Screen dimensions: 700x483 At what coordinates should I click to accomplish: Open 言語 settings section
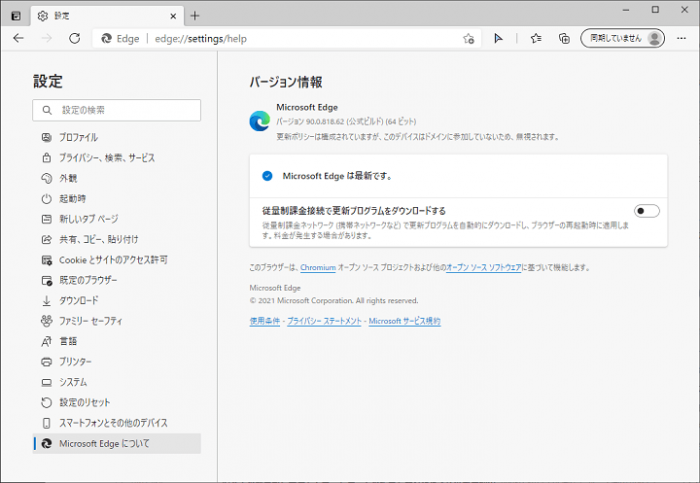click(x=117, y=341)
